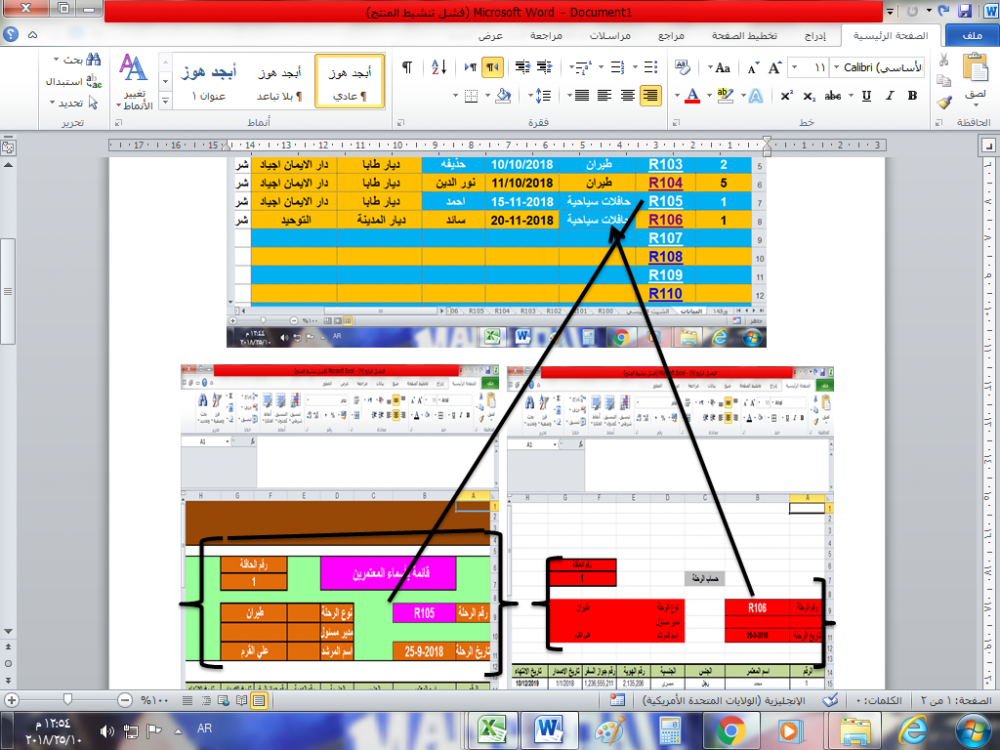Click the red font color A swatch

693,96
